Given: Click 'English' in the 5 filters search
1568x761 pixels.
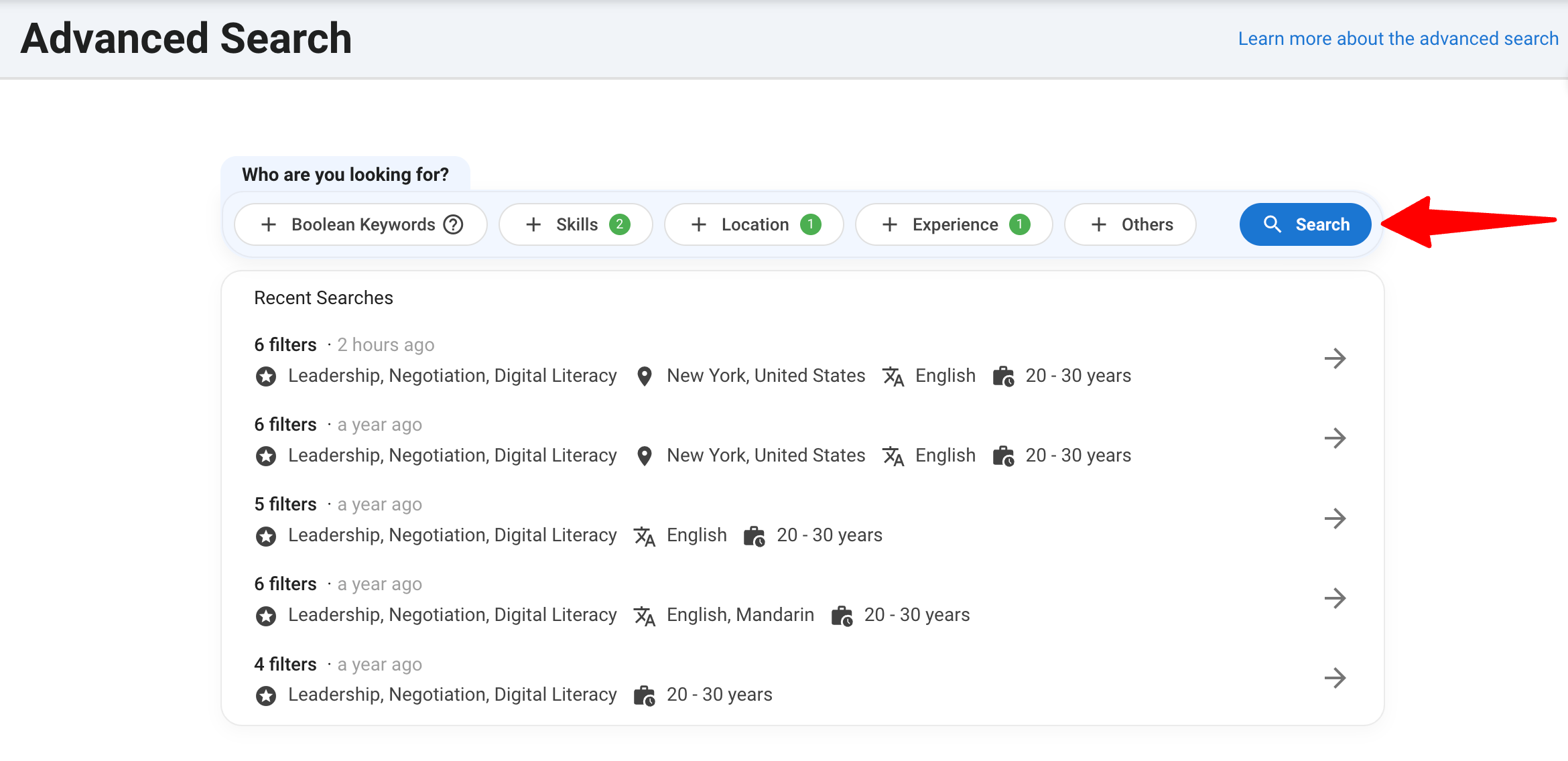Looking at the screenshot, I should click(697, 535).
